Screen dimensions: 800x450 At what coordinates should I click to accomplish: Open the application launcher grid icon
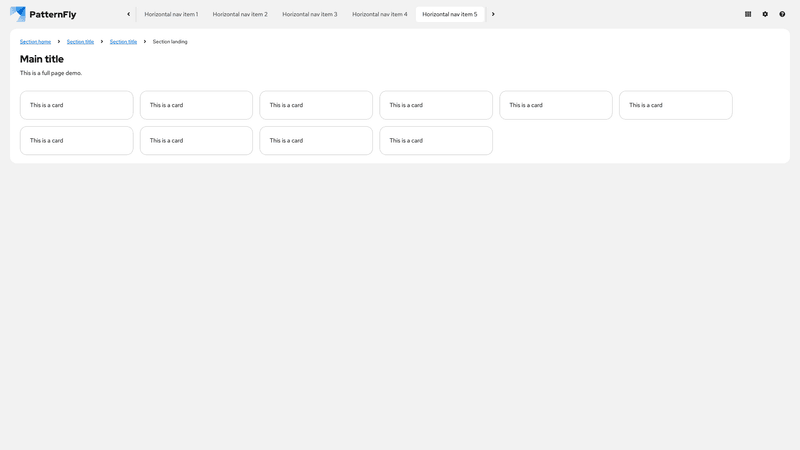pyautogui.click(x=748, y=14)
